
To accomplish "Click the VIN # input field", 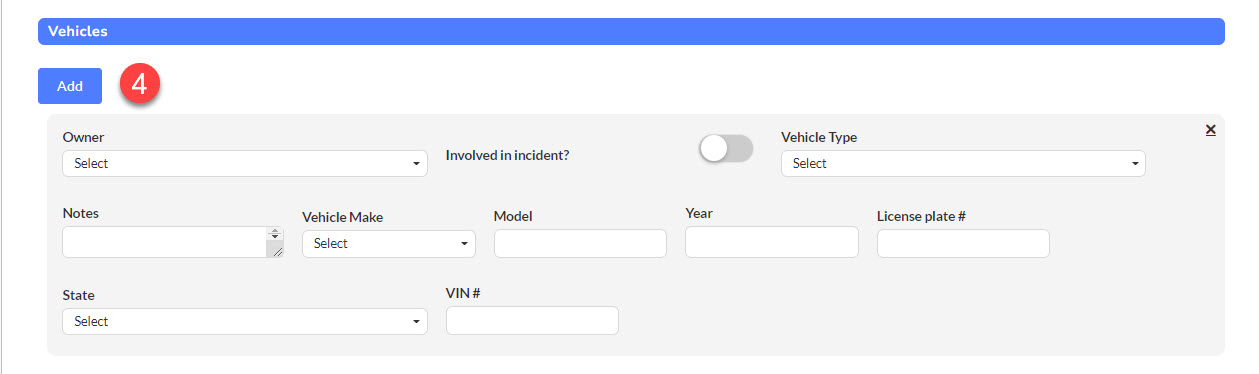I will click(532, 320).
